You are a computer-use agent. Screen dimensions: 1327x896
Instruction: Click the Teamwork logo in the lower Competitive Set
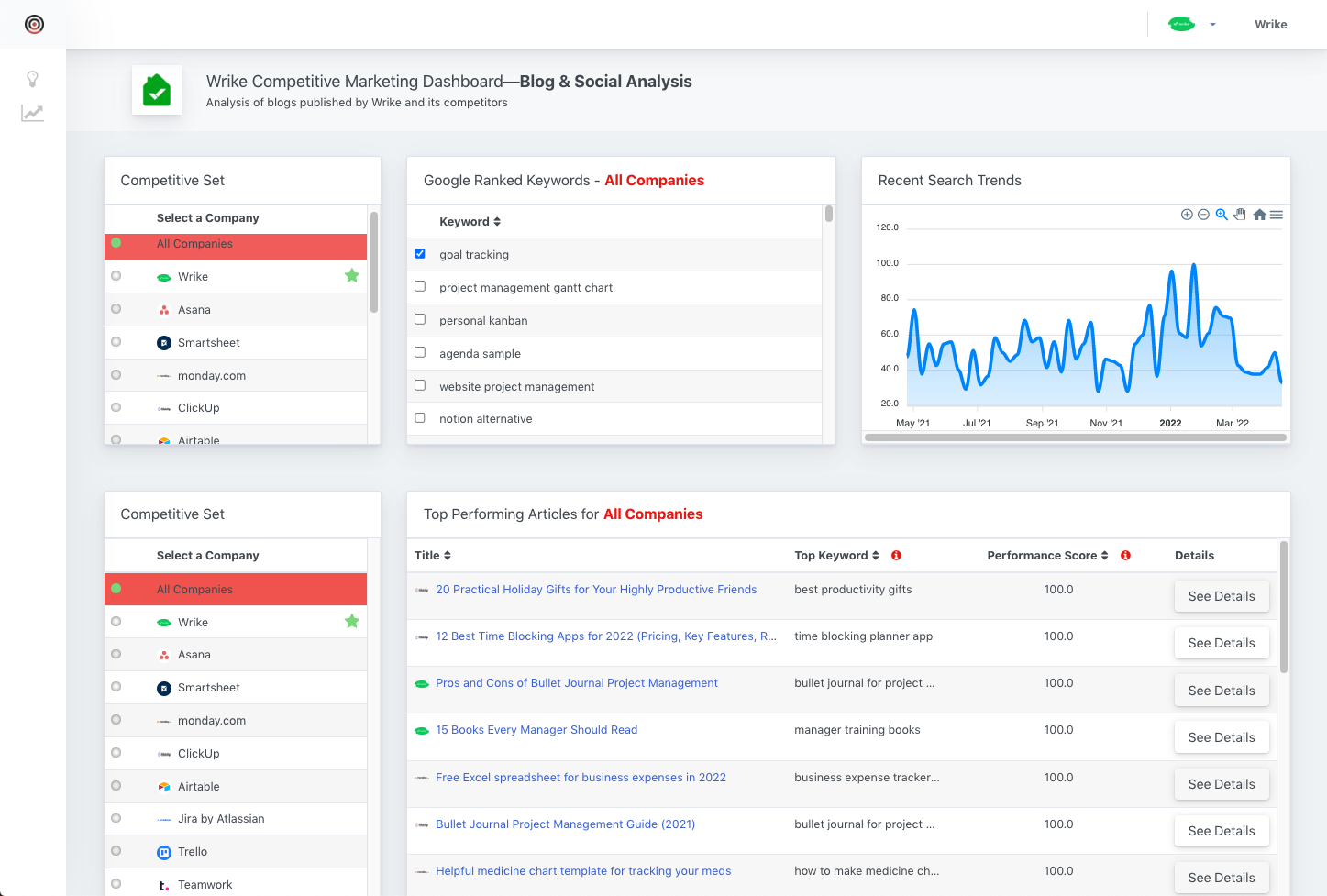[164, 886]
